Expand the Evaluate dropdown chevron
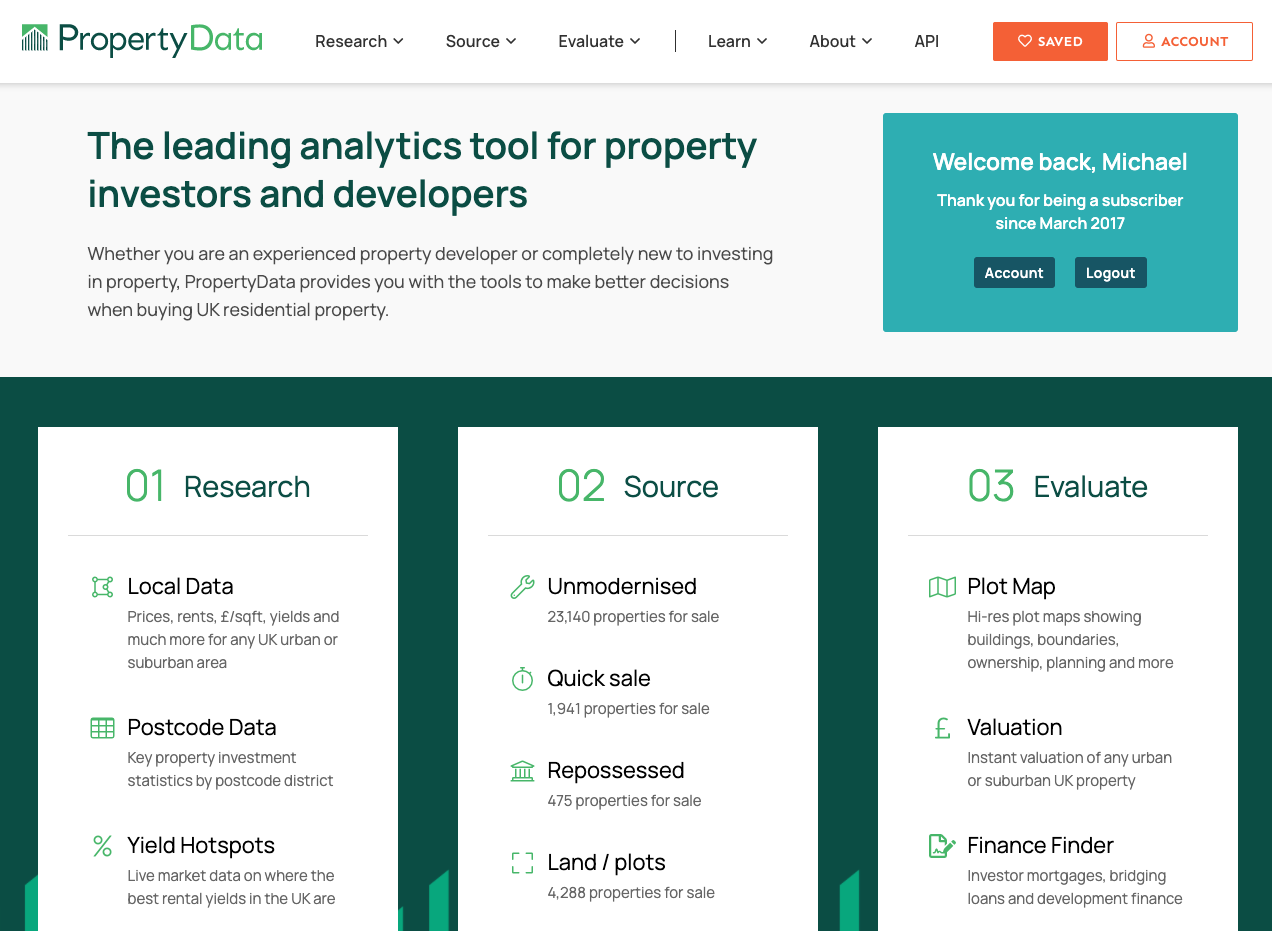 point(635,41)
